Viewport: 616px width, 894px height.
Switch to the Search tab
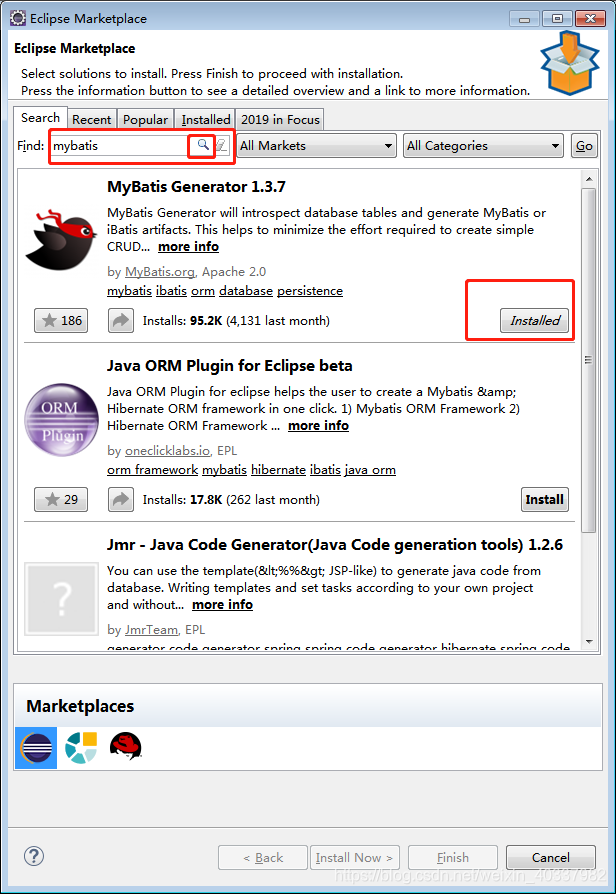point(40,118)
